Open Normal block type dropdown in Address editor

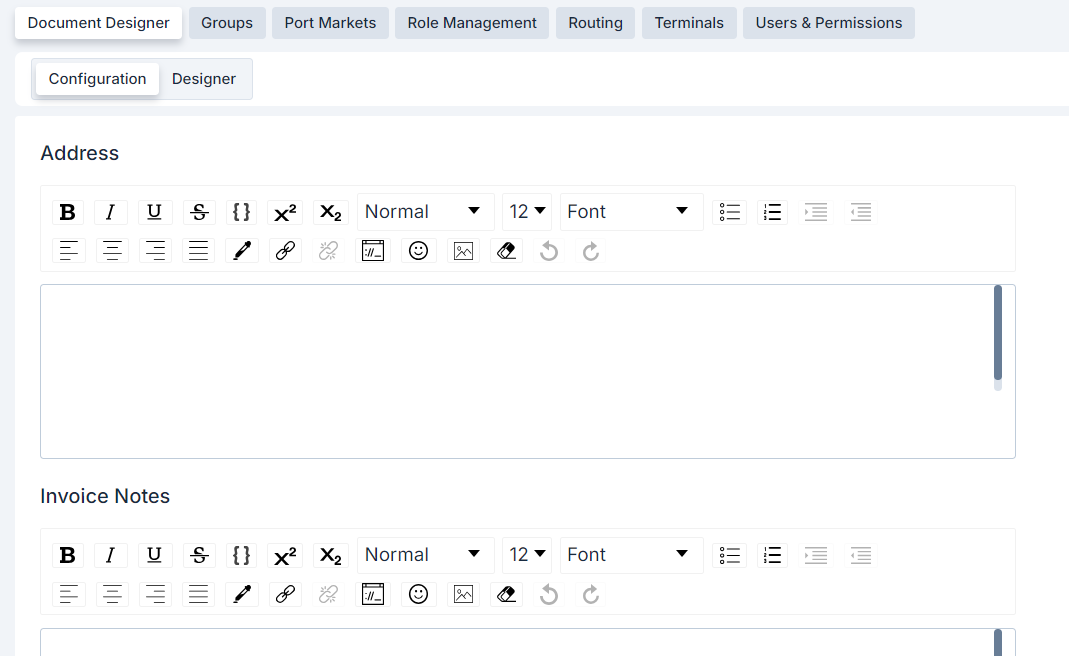(425, 212)
